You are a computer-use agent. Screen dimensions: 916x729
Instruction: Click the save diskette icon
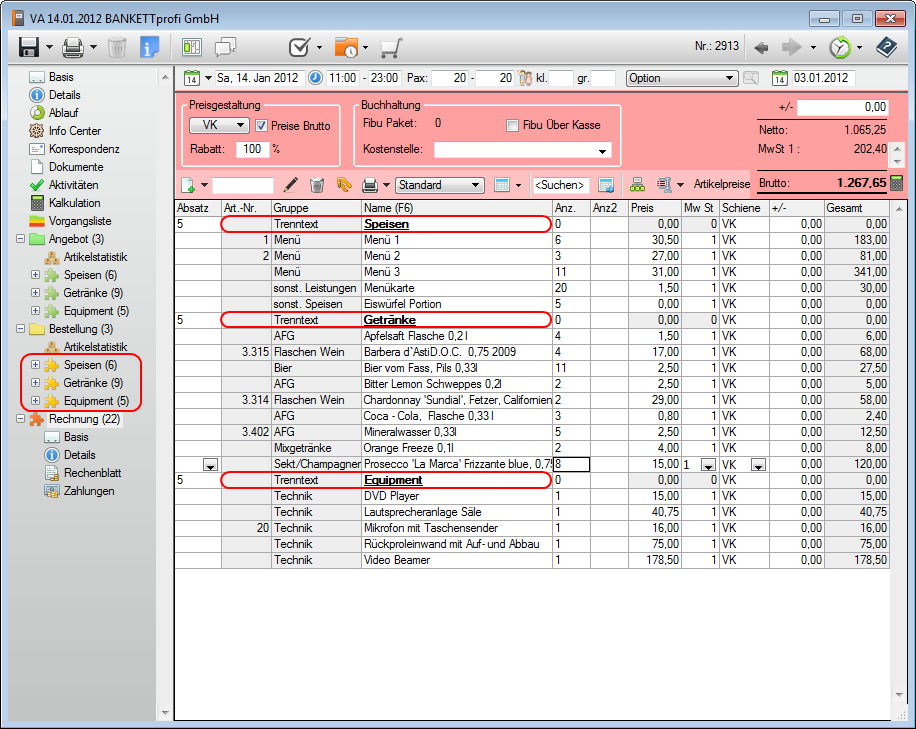coord(28,47)
